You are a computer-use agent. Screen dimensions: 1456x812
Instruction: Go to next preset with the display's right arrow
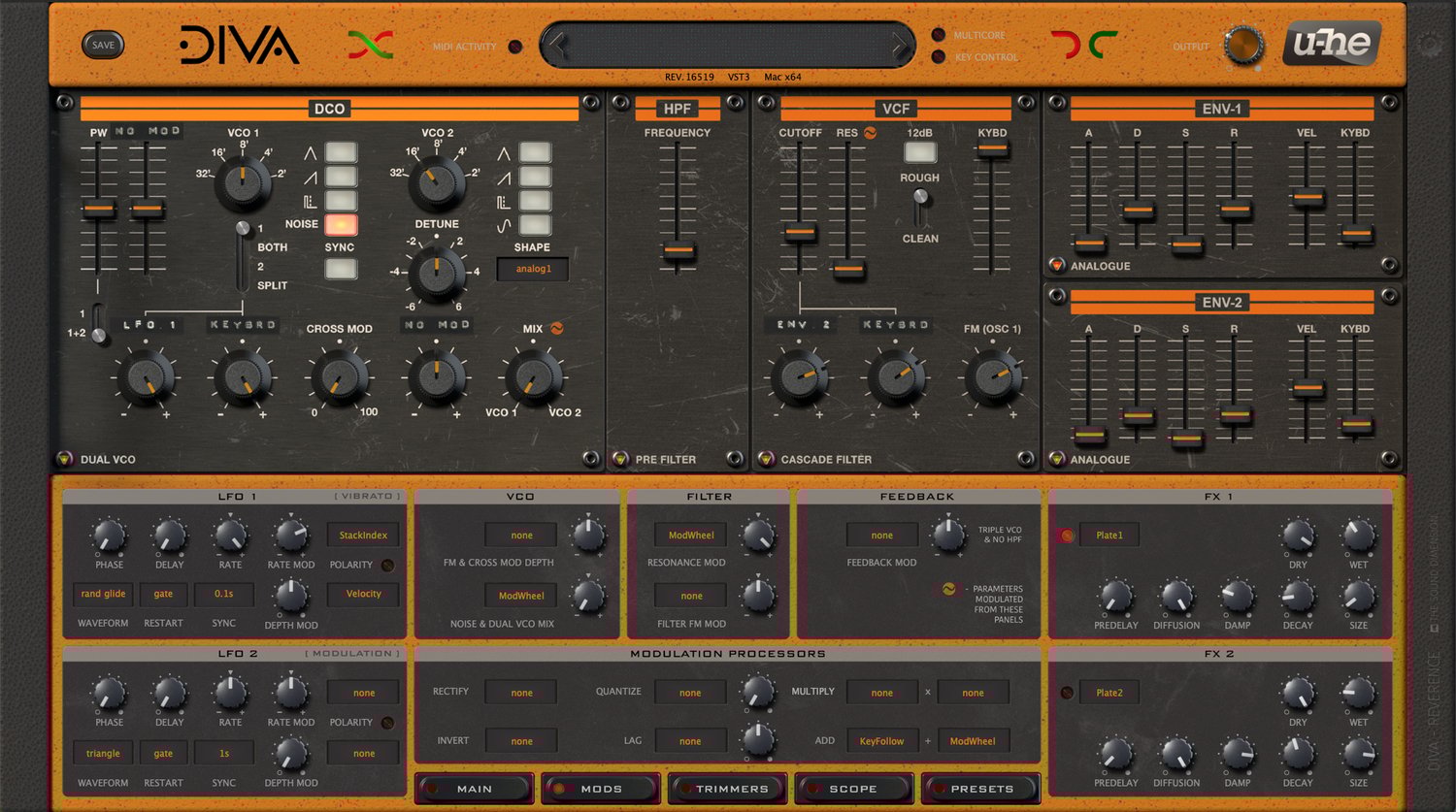(900, 45)
